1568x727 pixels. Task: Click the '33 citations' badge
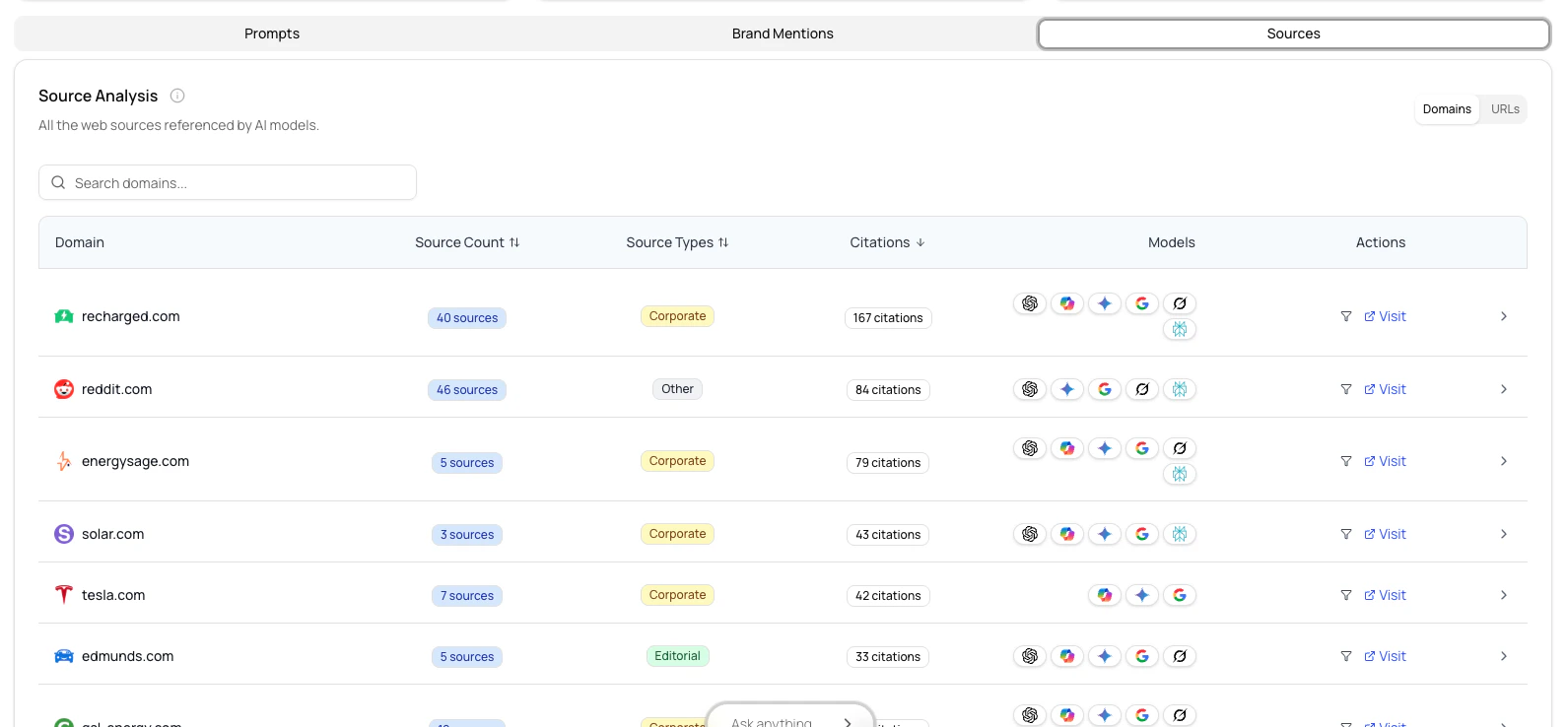click(888, 657)
